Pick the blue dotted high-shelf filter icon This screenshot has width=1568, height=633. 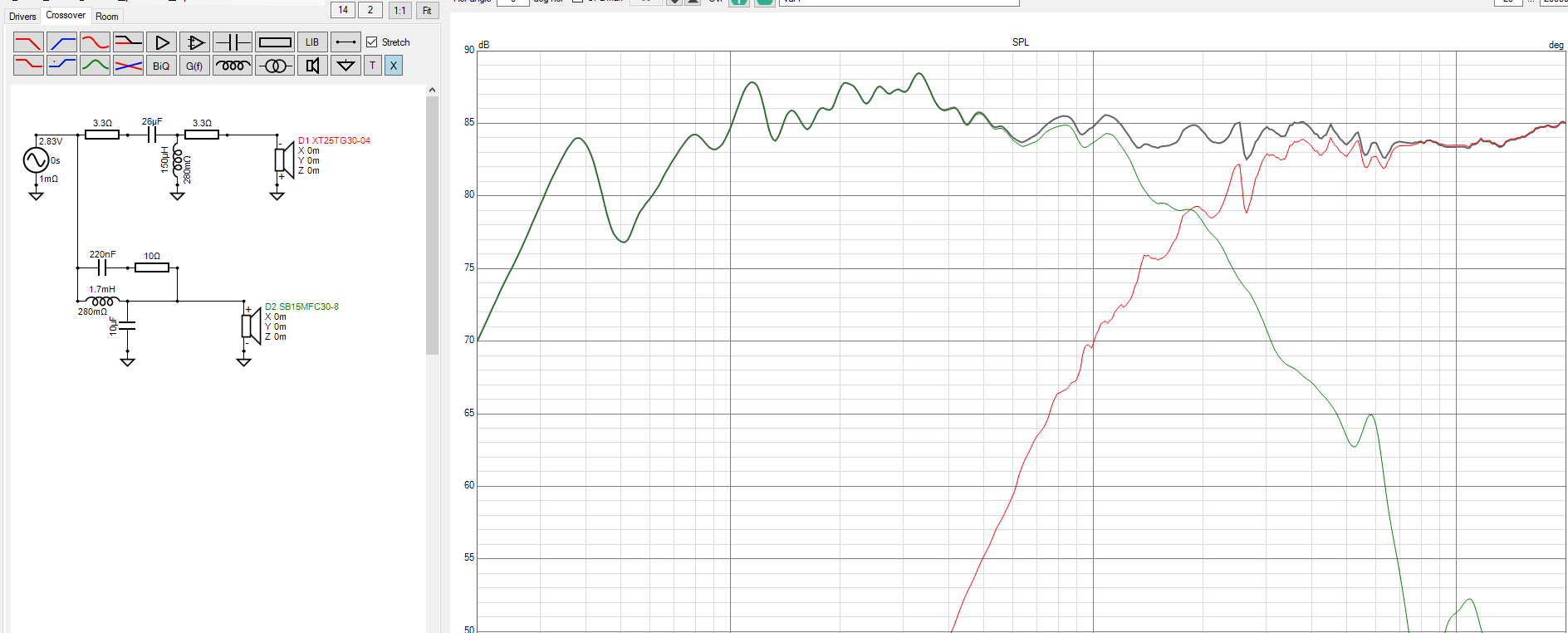pos(61,65)
